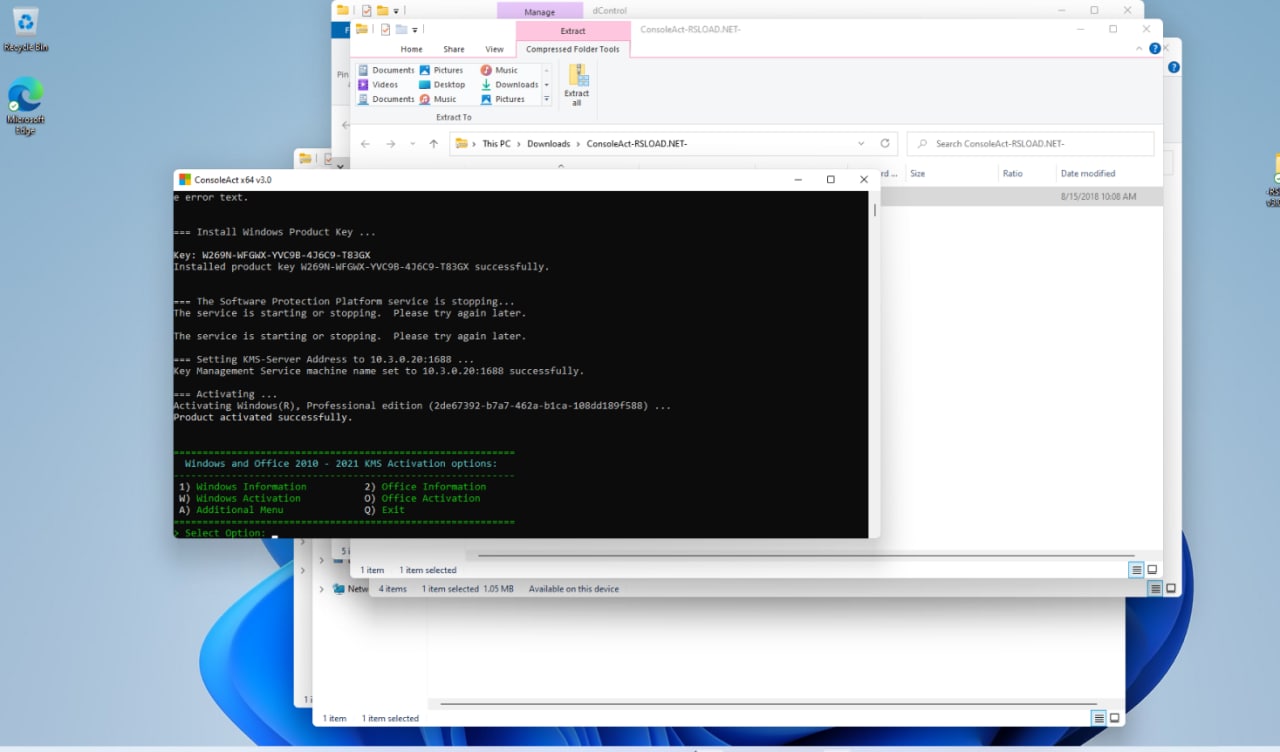Switch ConsoleAct-RSLOAD.NET- window to Details view
This screenshot has width=1280, height=752.
(x=1136, y=570)
